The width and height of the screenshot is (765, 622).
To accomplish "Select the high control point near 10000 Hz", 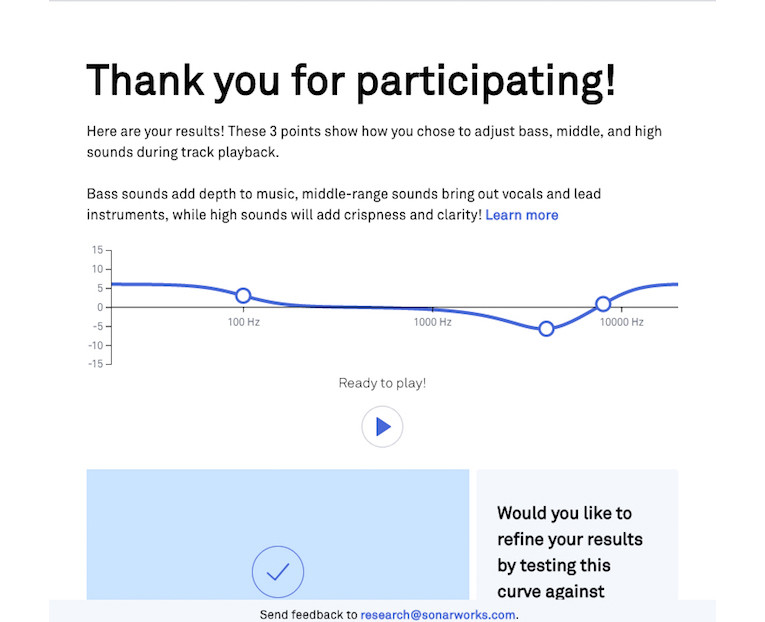I will pyautogui.click(x=603, y=304).
